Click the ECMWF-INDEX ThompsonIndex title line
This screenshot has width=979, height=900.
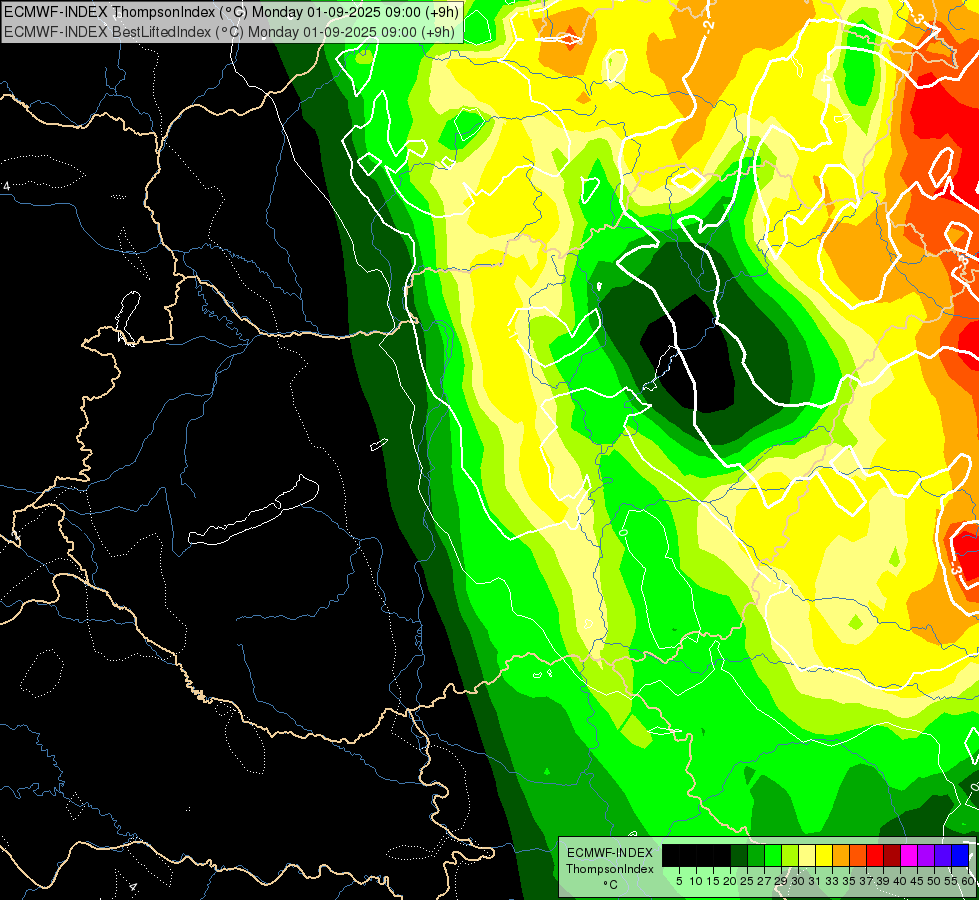(232, 11)
